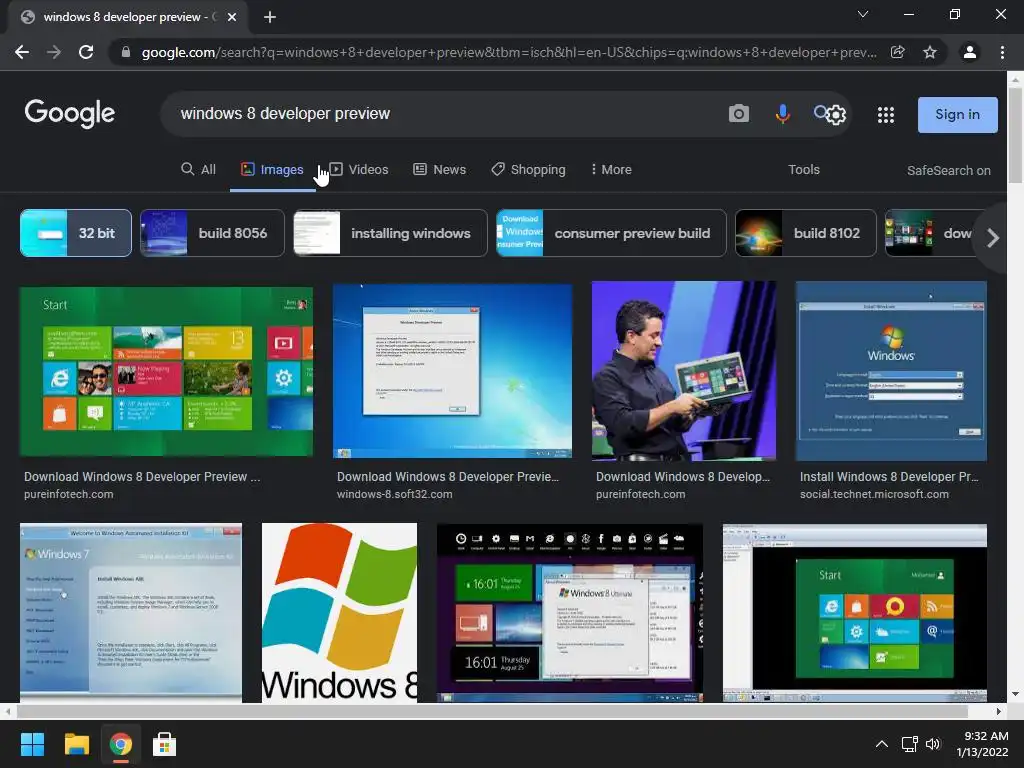Open Microsoft Store from the taskbar
Viewport: 1024px width, 768px height.
coord(165,744)
